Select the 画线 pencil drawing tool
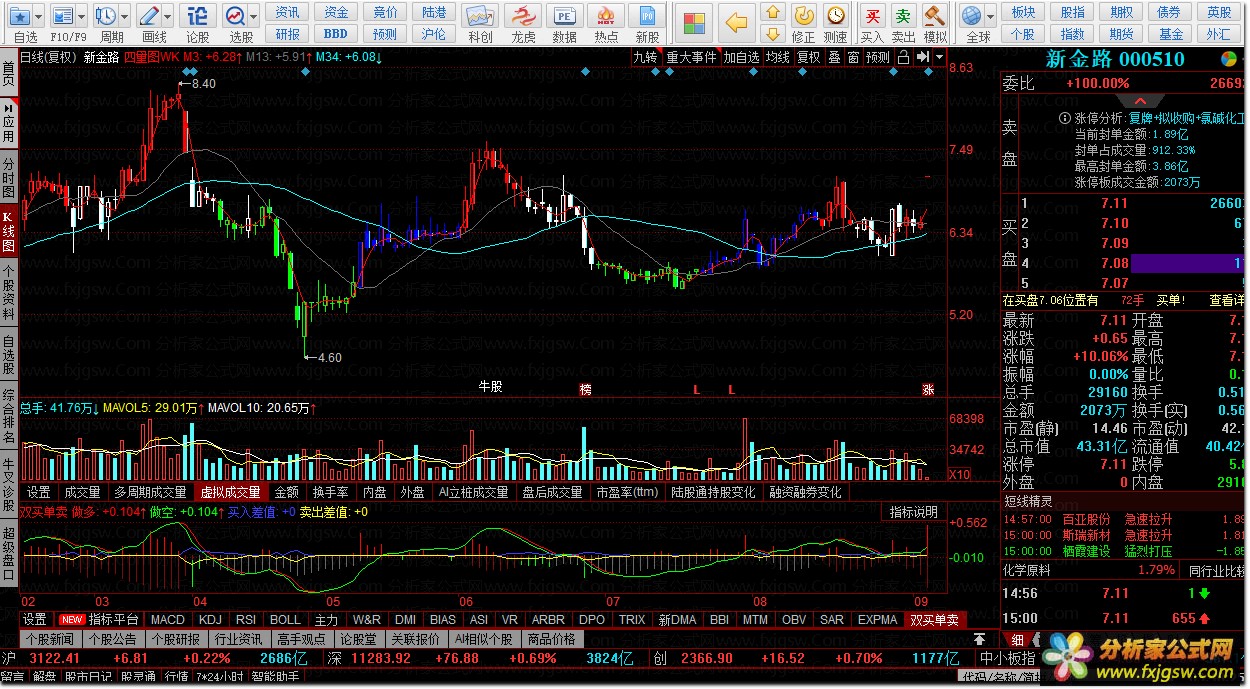This screenshot has height=689, width=1250. click(149, 16)
